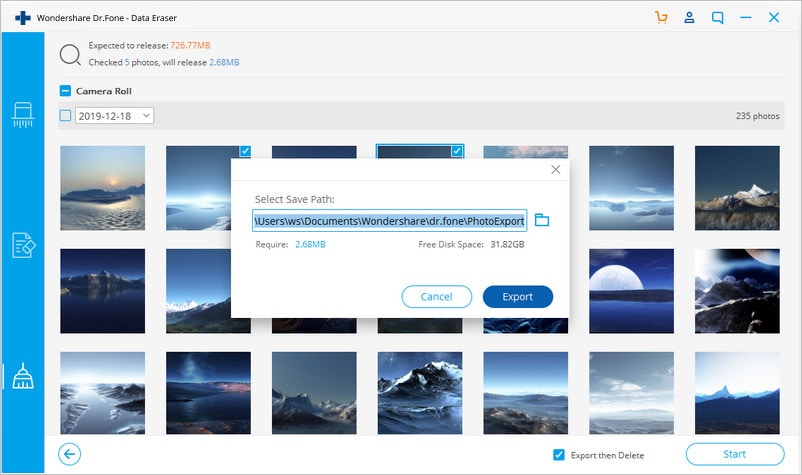Select the erase all data sidebar icon

(x=23, y=115)
